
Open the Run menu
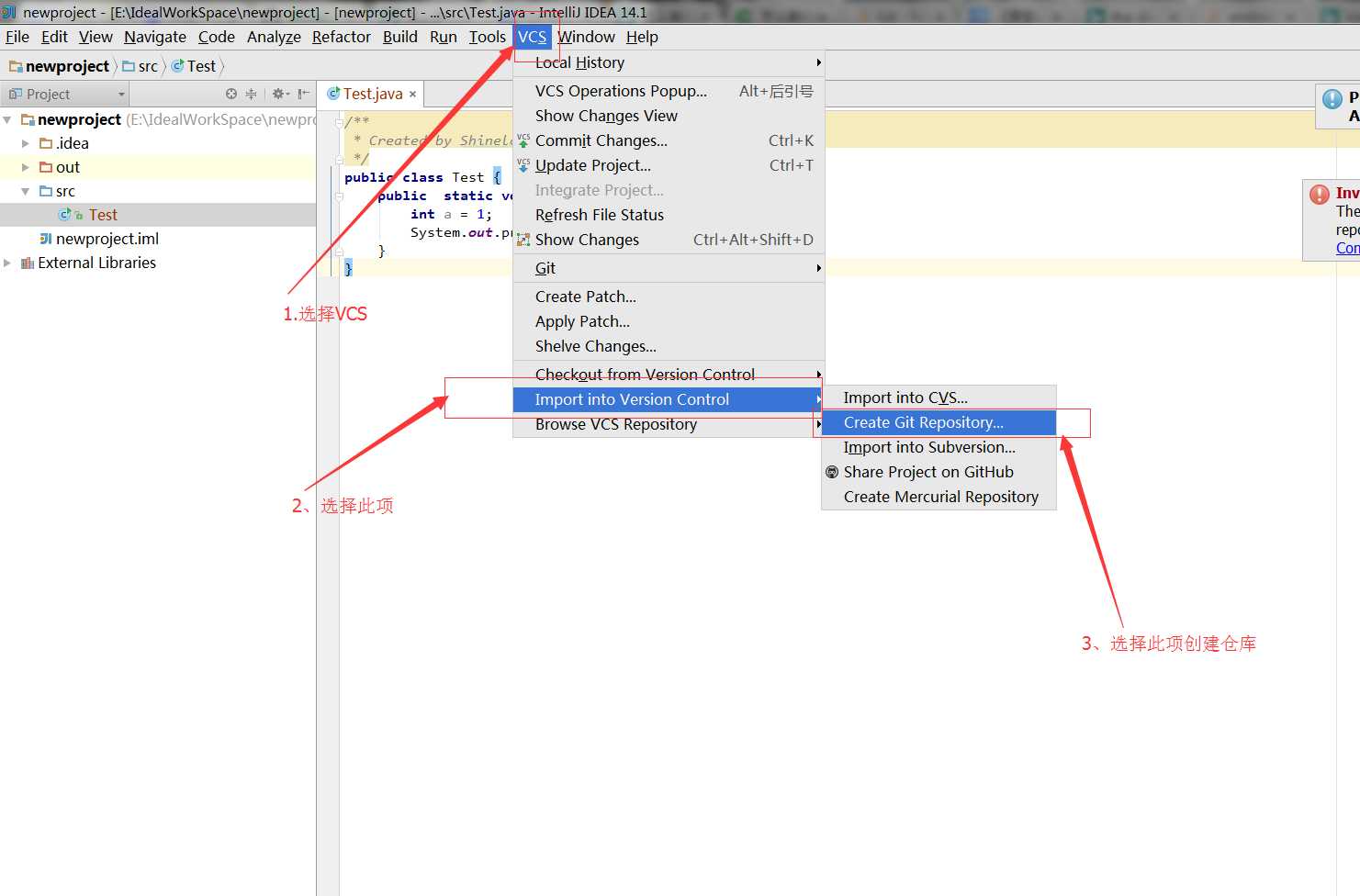(444, 37)
